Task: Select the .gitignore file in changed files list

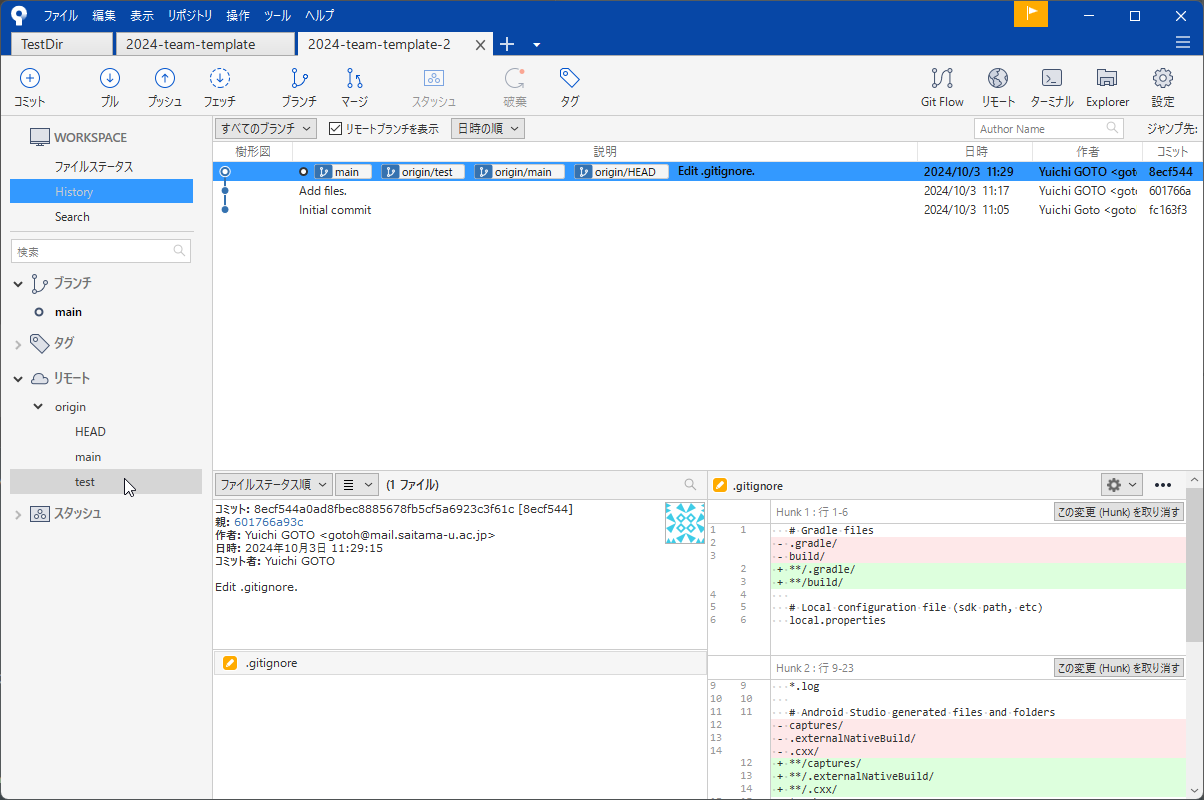Action: pyautogui.click(x=460, y=663)
